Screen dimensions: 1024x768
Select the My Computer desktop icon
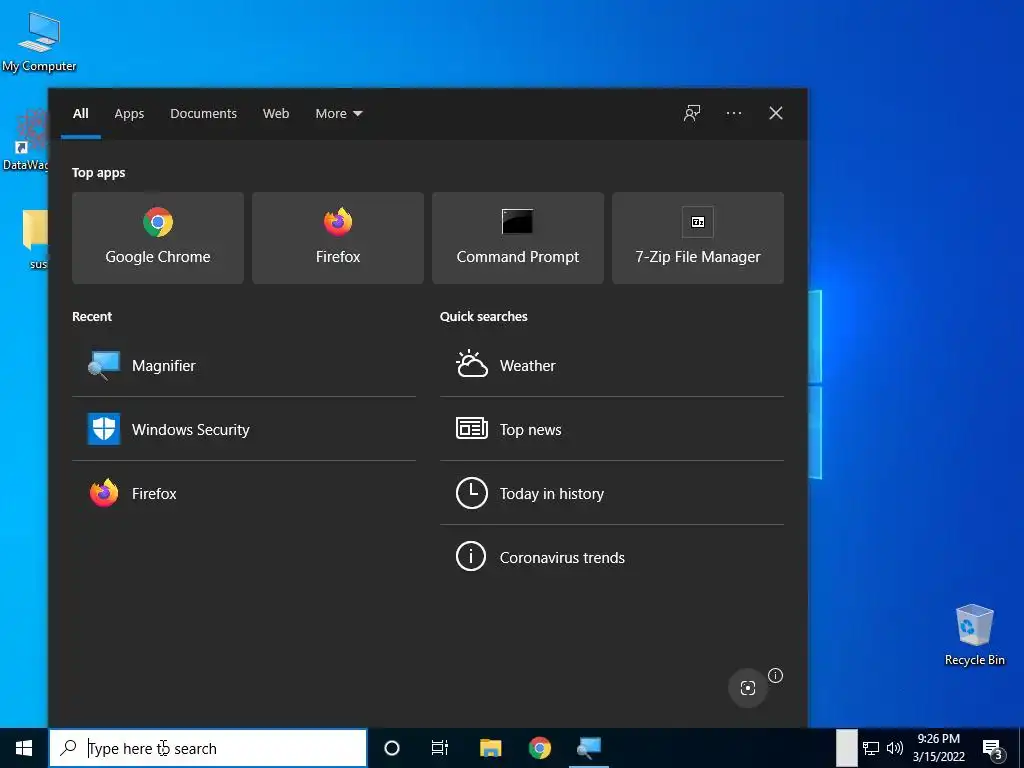pos(39,42)
